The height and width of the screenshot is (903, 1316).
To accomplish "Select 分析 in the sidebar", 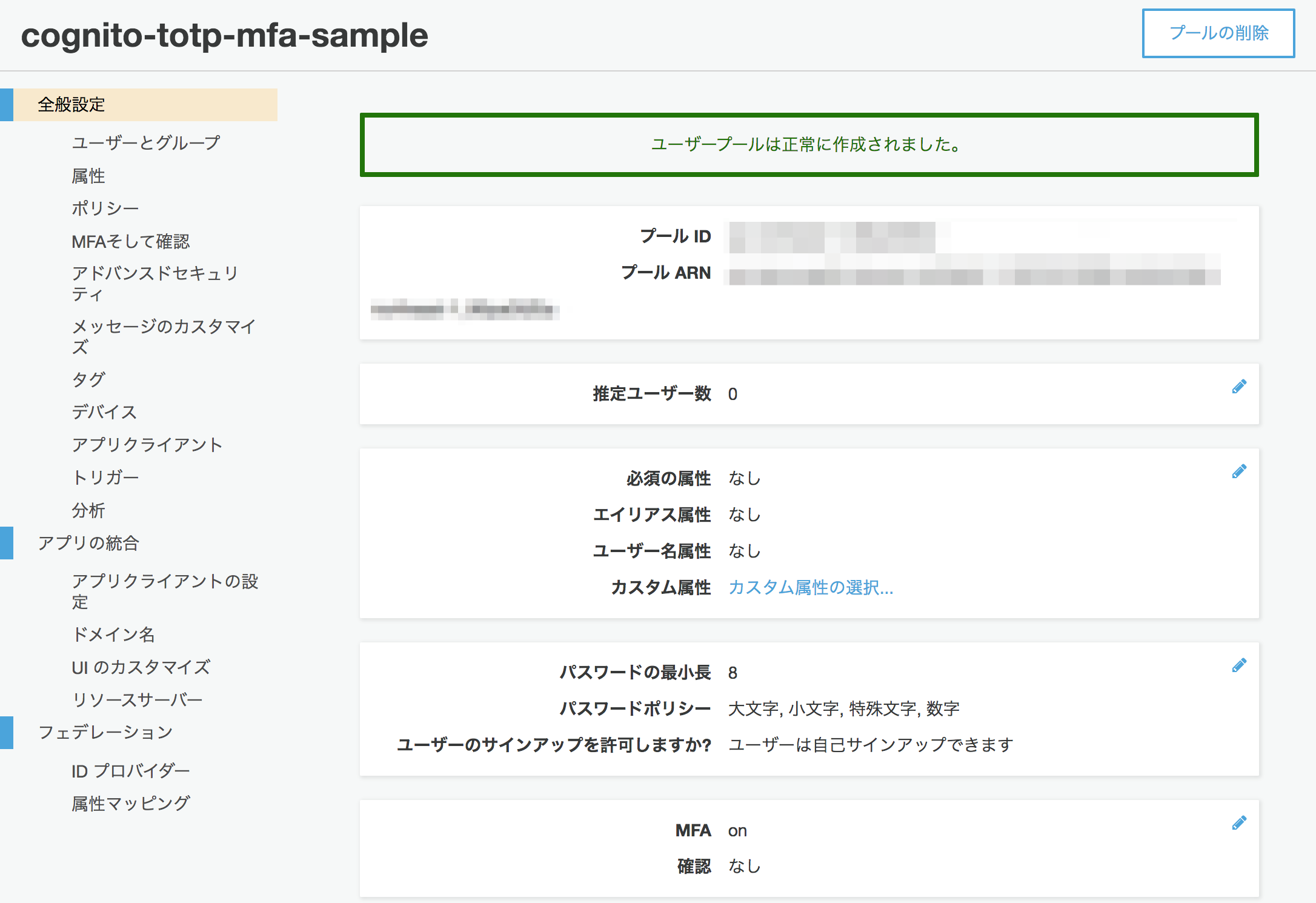I will [x=88, y=510].
